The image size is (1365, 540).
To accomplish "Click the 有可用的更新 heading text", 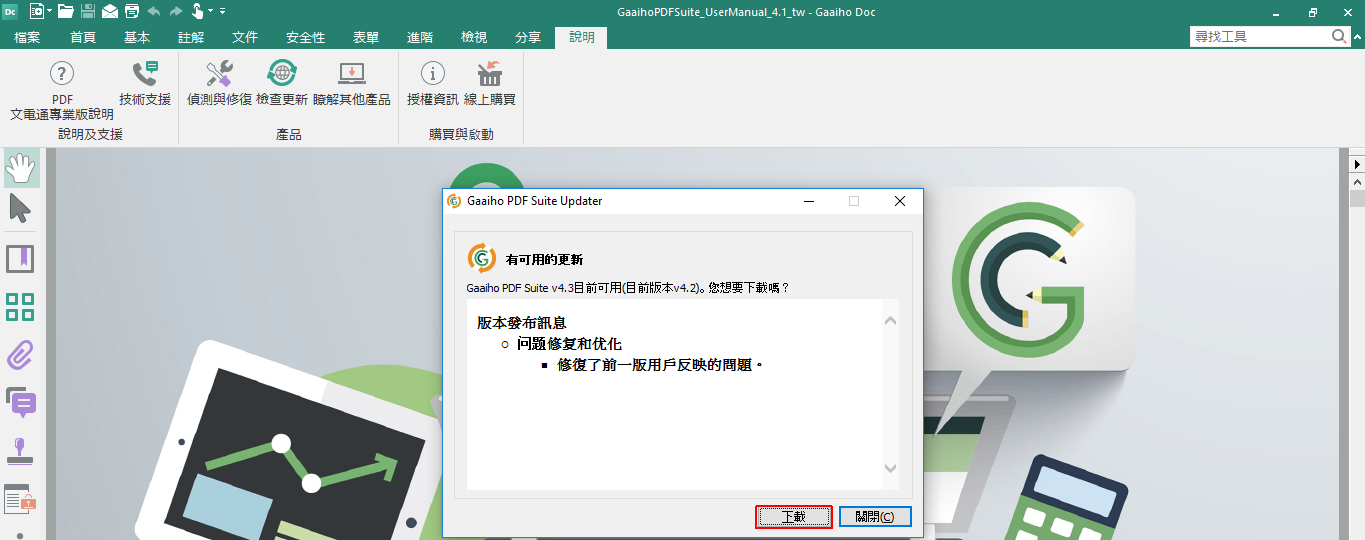I will [544, 260].
